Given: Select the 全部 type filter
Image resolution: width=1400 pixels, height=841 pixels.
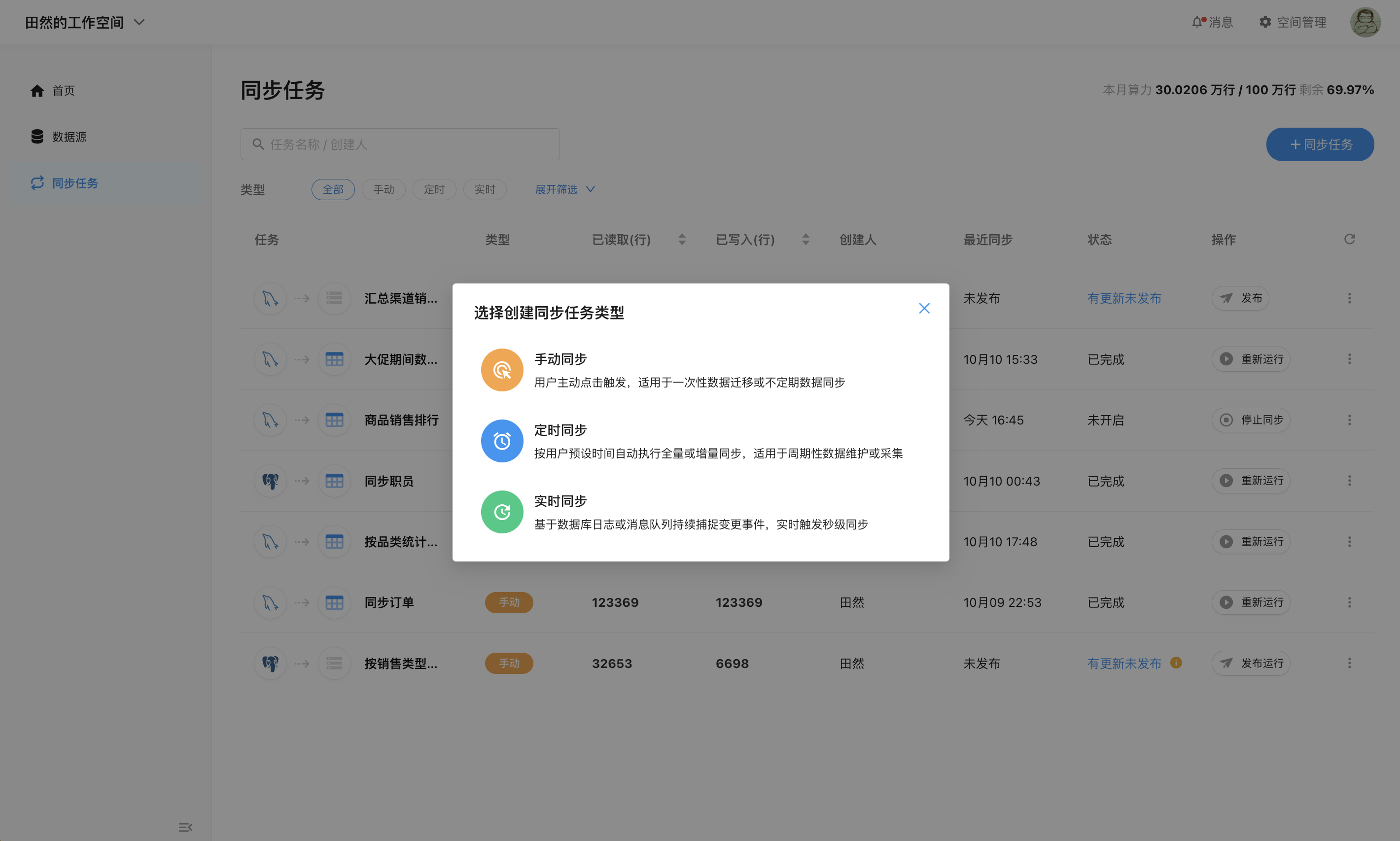Looking at the screenshot, I should tap(333, 189).
